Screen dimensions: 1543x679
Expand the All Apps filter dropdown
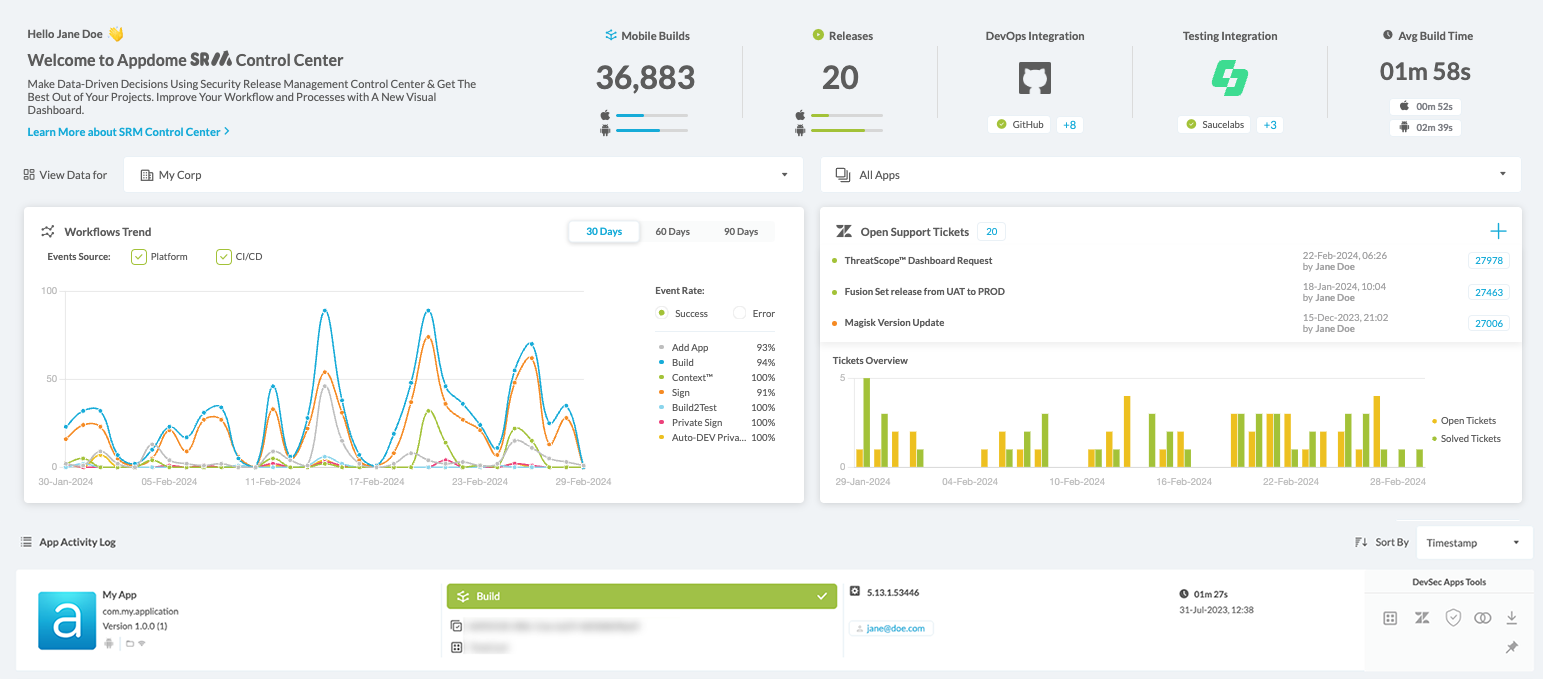pyautogui.click(x=1170, y=175)
